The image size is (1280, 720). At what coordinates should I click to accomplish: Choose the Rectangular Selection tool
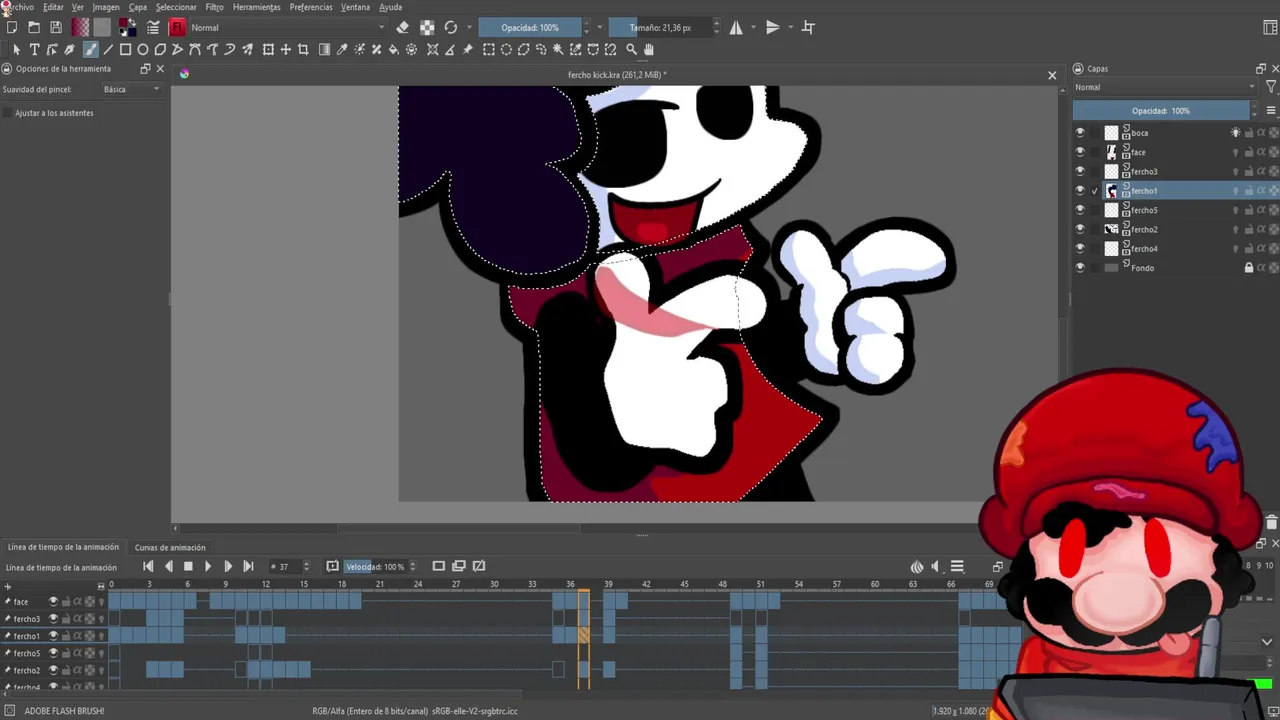(488, 49)
